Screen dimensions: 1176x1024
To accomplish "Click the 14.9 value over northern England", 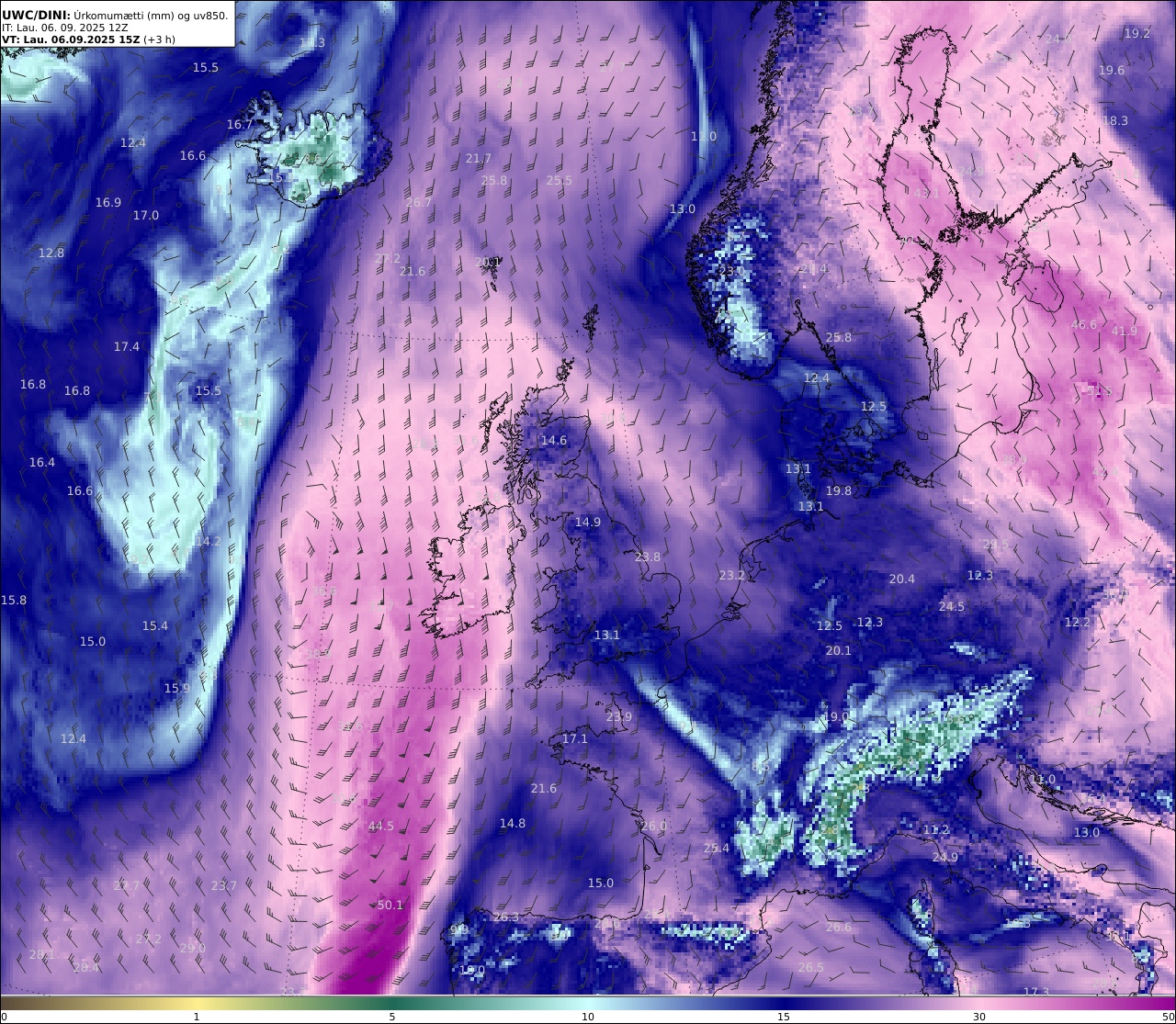I will [x=588, y=522].
